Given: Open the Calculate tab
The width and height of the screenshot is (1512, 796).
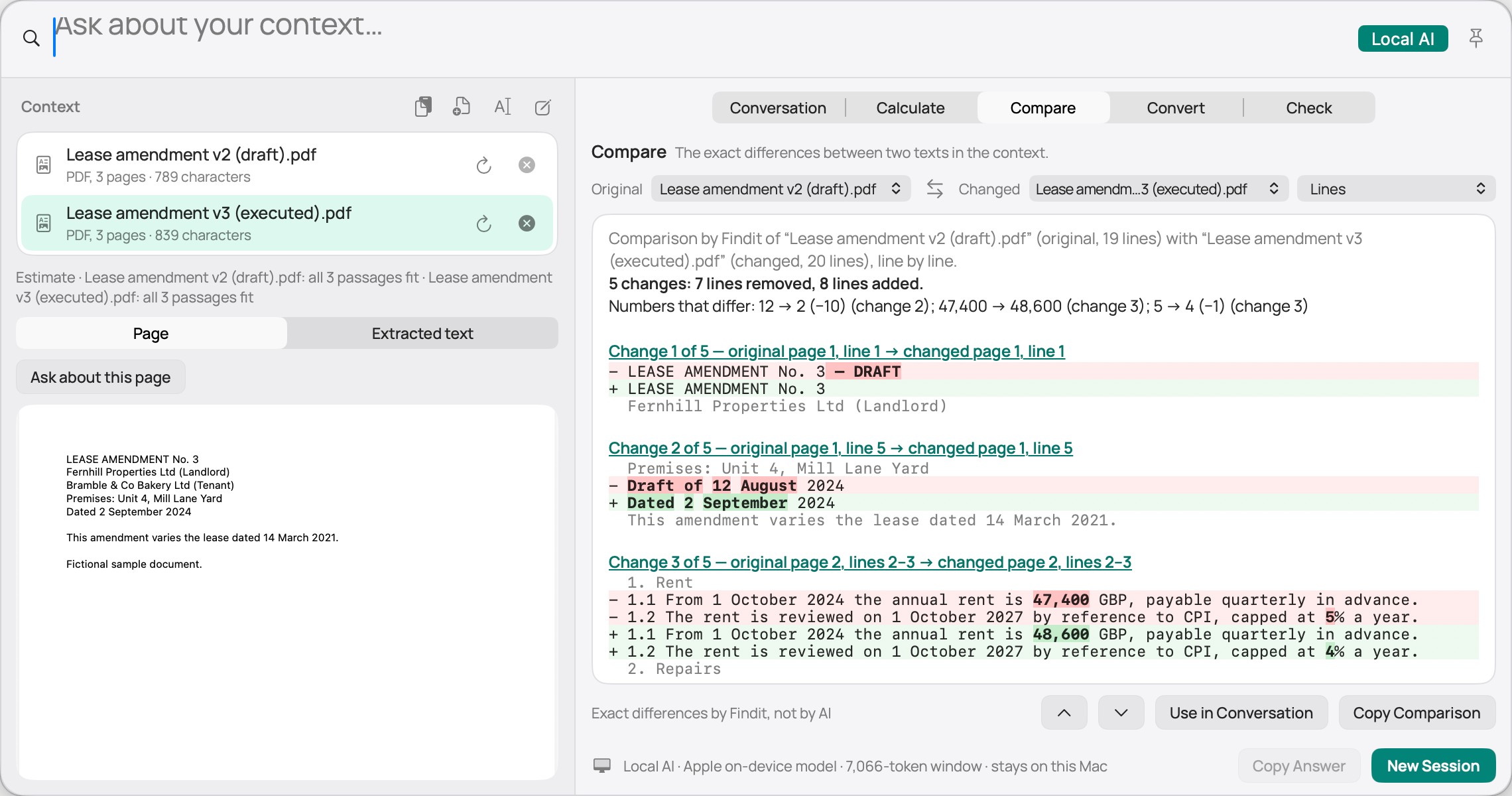Looking at the screenshot, I should click(911, 107).
